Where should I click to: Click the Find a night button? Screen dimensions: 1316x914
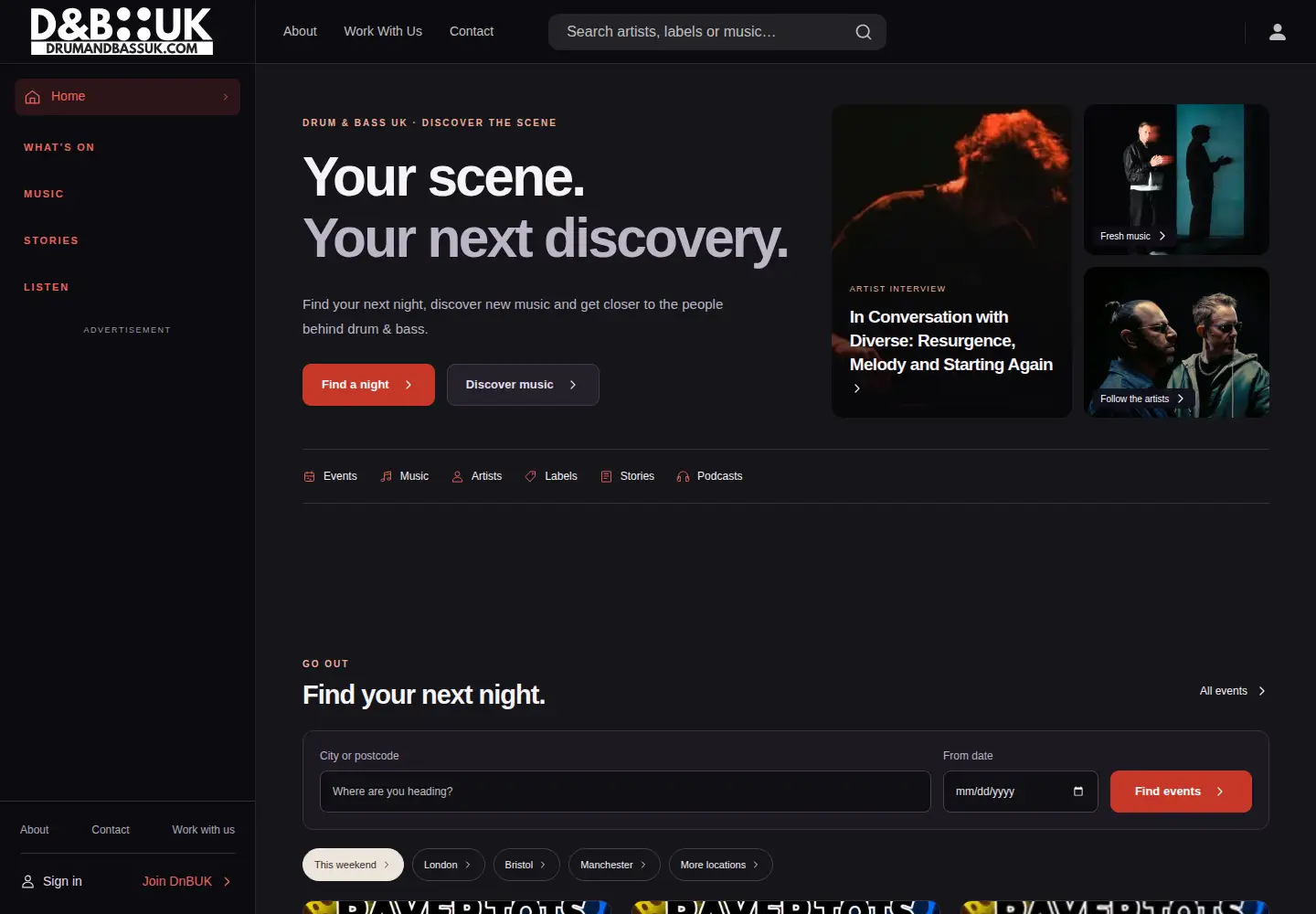(x=368, y=385)
